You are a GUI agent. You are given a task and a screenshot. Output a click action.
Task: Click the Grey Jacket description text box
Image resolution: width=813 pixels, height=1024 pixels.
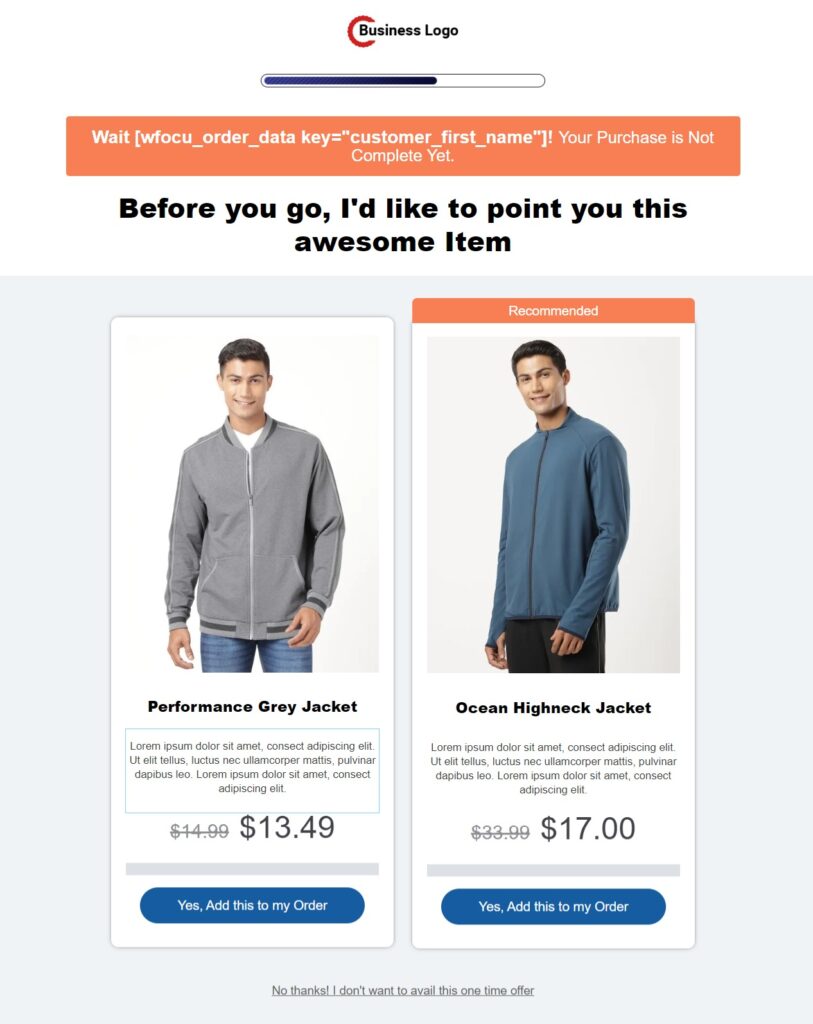click(252, 771)
